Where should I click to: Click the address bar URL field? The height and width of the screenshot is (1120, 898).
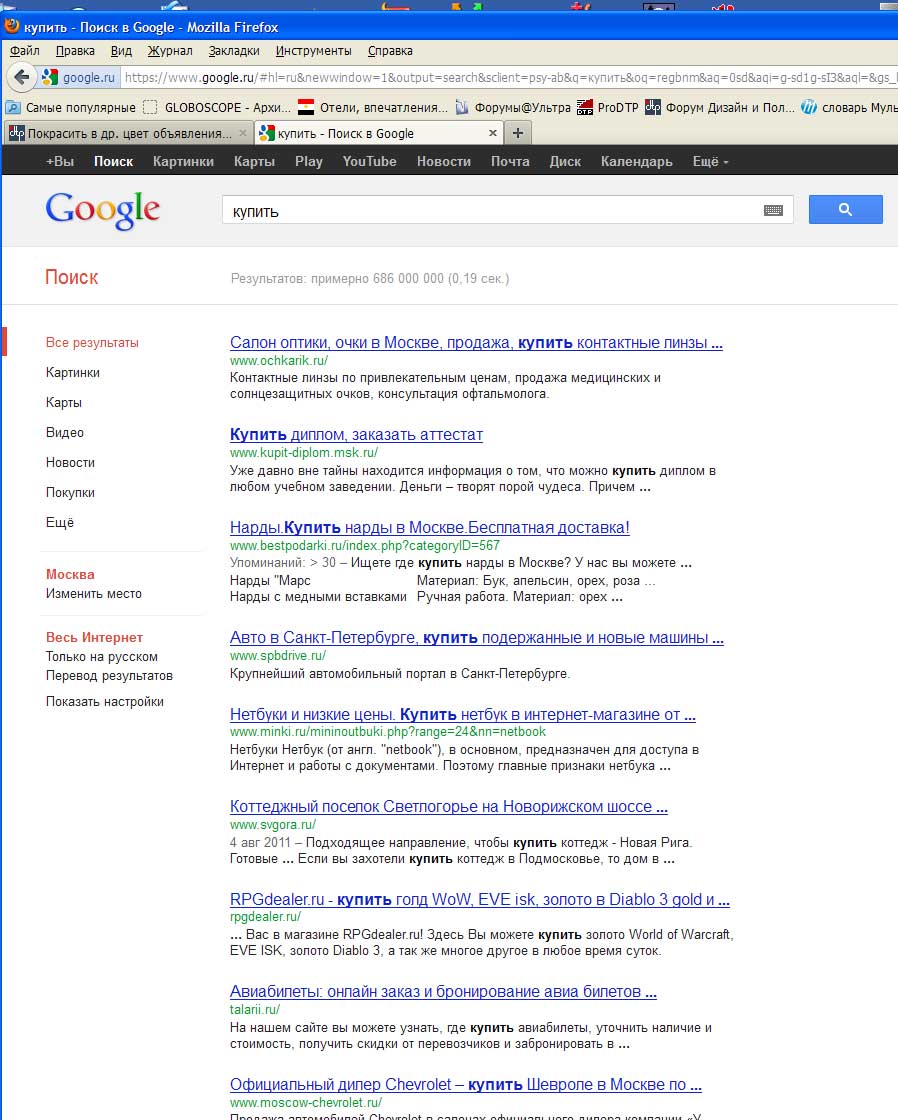pyautogui.click(x=508, y=77)
